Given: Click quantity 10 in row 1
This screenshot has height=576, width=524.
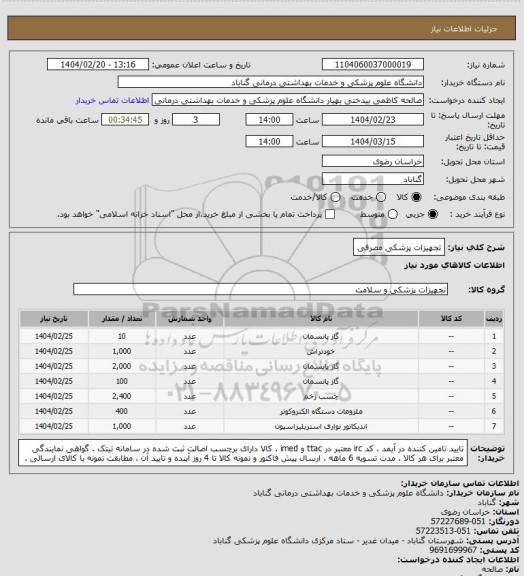Looking at the screenshot, I should point(122,336).
